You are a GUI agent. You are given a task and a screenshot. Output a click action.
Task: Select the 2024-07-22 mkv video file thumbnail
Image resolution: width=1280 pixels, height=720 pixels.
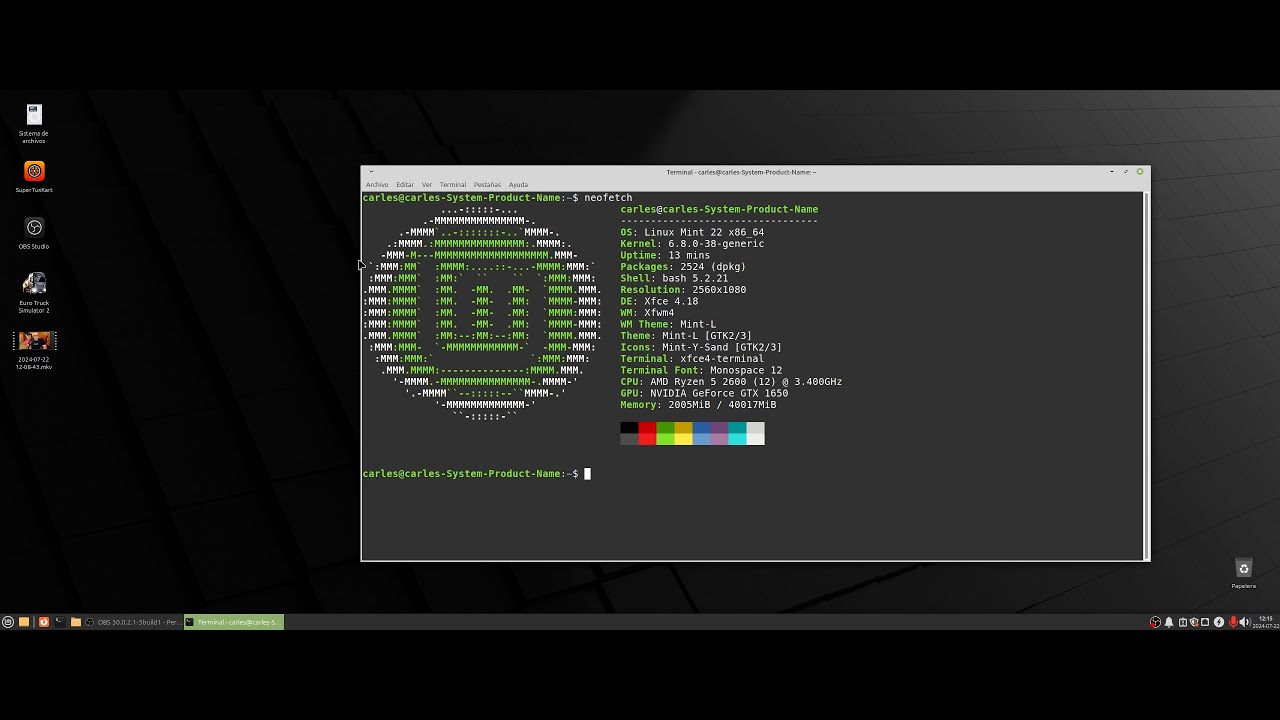[34, 350]
